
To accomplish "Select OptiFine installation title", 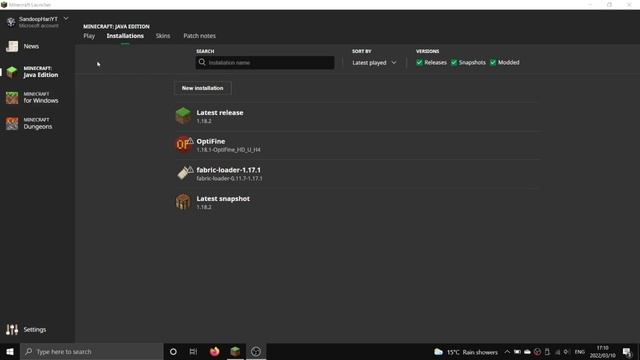I will [211, 141].
